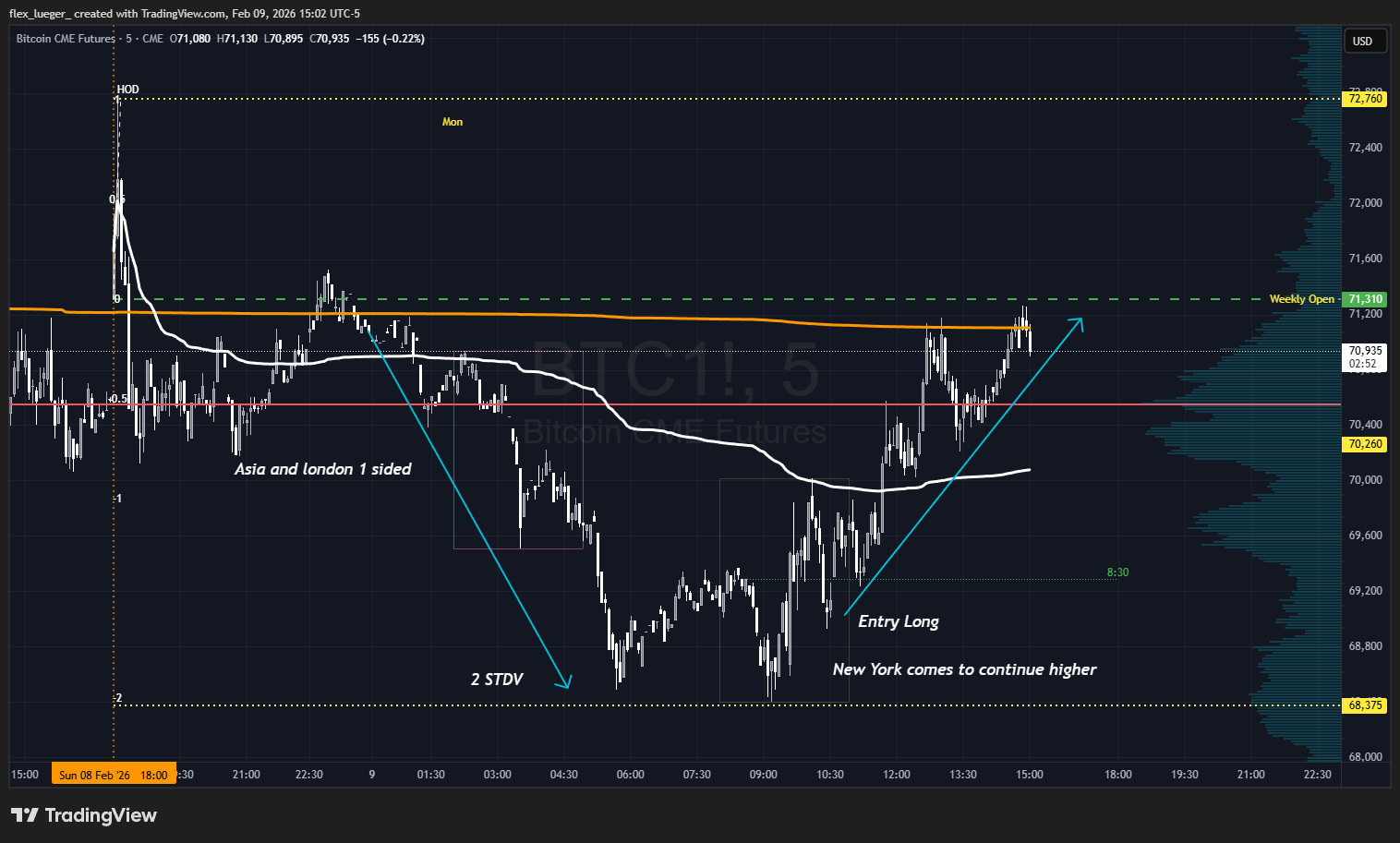Click the 71,310 green price tag
The width and height of the screenshot is (1400, 843).
[x=1365, y=299]
